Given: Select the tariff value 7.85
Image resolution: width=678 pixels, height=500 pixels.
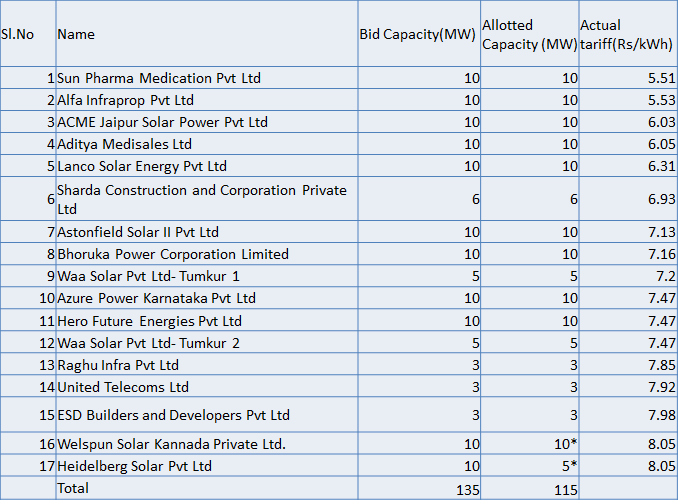Looking at the screenshot, I should click(x=662, y=365).
